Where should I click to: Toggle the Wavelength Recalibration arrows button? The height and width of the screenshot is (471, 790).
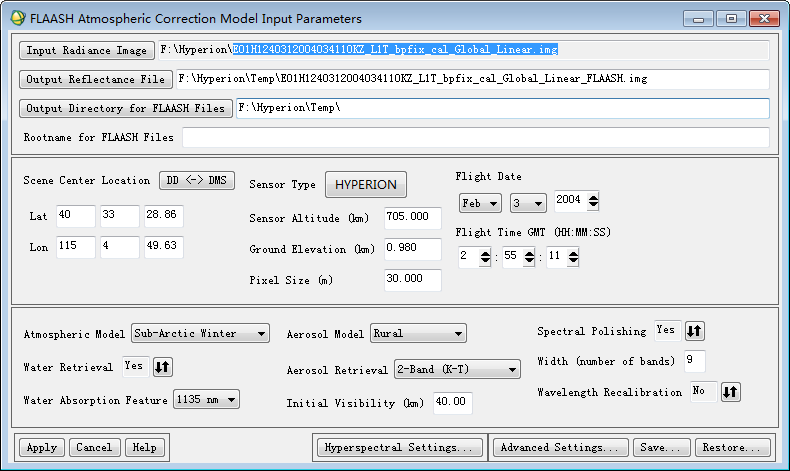(730, 391)
